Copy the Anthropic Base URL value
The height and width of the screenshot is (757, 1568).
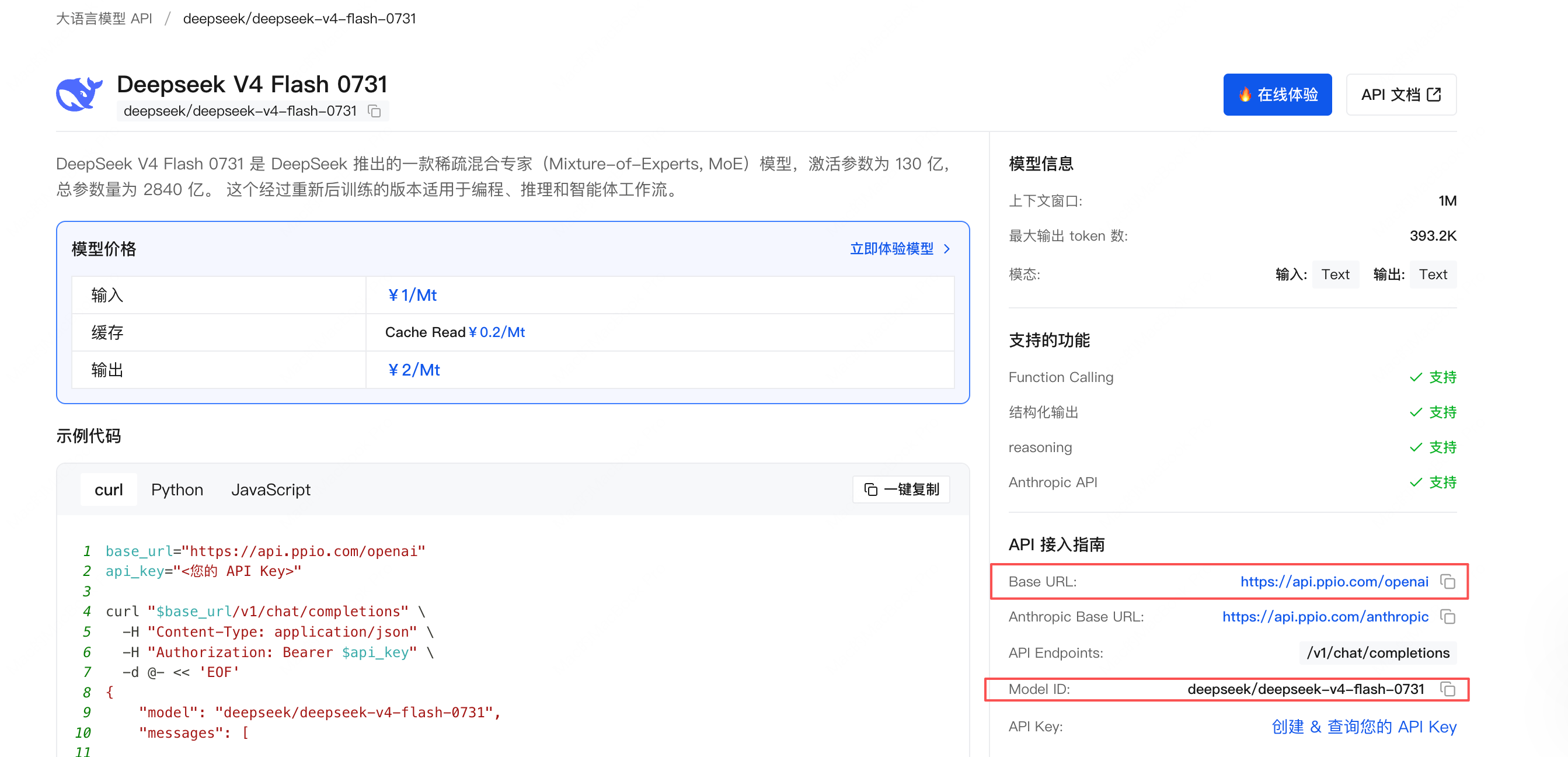pos(1448,617)
